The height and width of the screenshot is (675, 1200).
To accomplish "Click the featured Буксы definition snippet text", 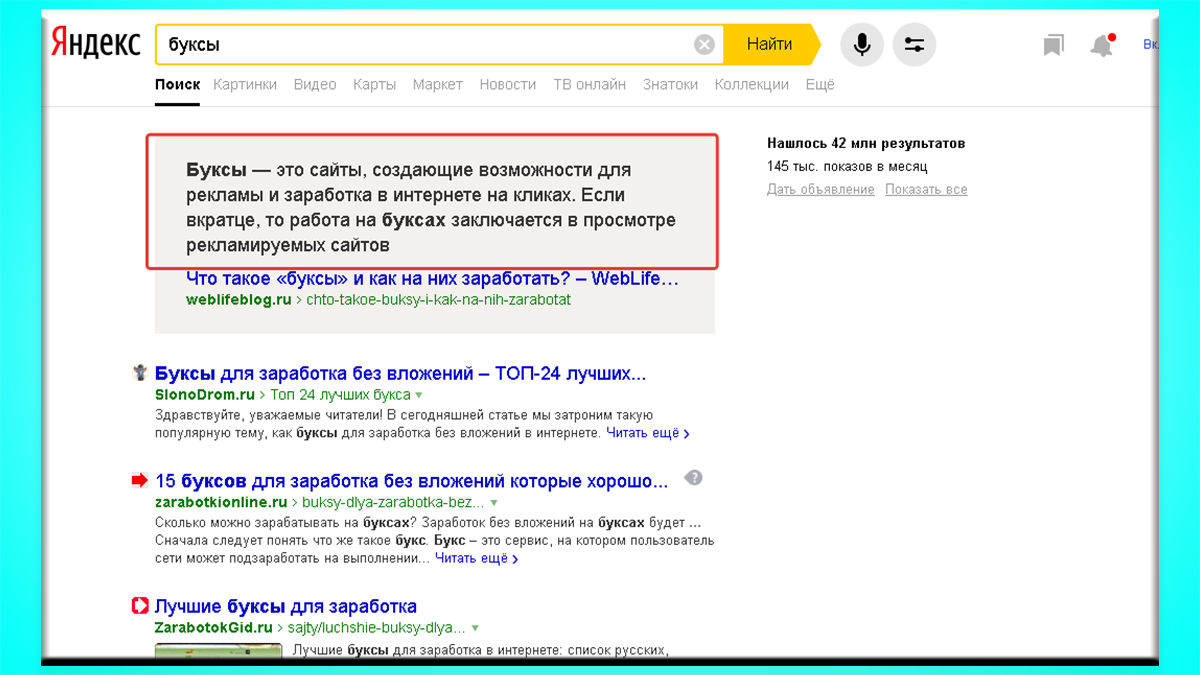I will [431, 207].
